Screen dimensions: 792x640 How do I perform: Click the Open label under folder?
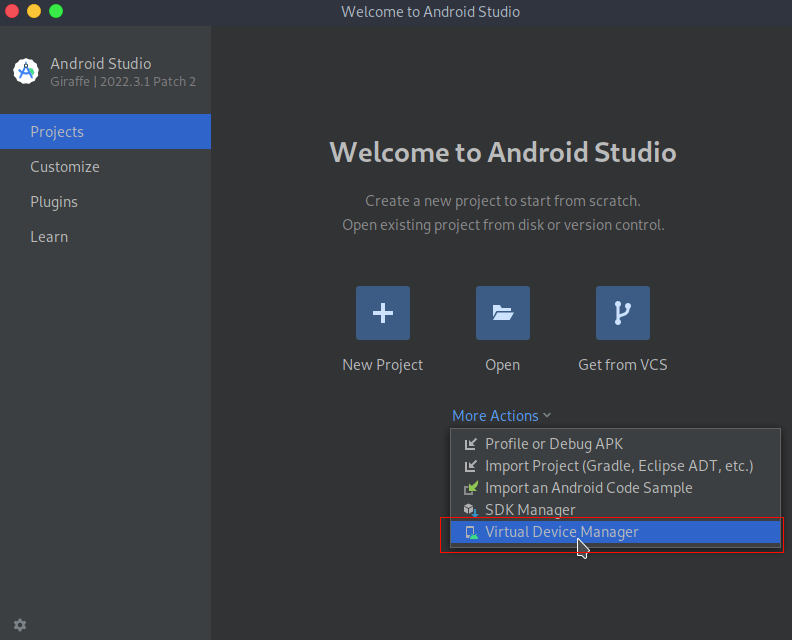click(x=503, y=365)
